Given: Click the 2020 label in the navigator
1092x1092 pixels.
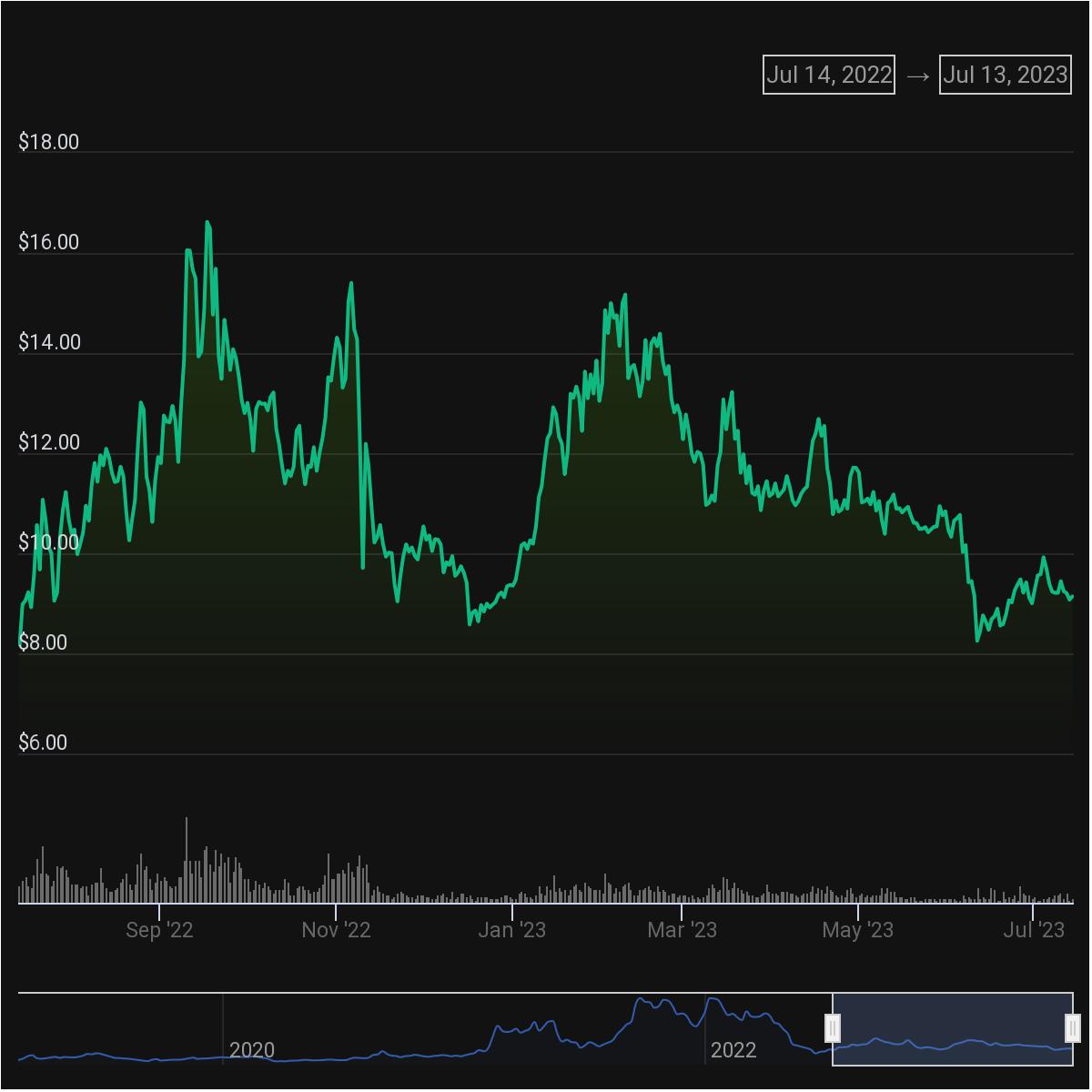Looking at the screenshot, I should pos(252,1050).
